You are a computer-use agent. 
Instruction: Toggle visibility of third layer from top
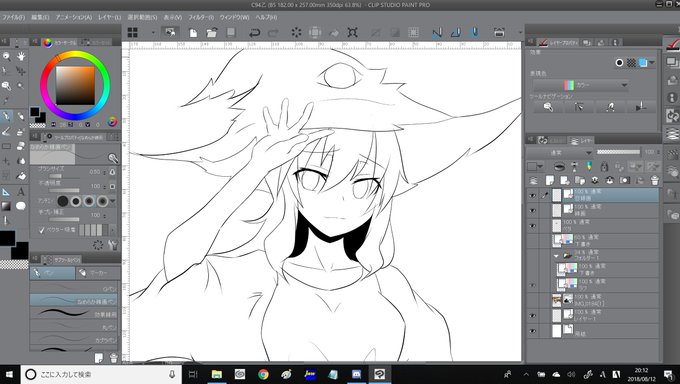point(533,226)
